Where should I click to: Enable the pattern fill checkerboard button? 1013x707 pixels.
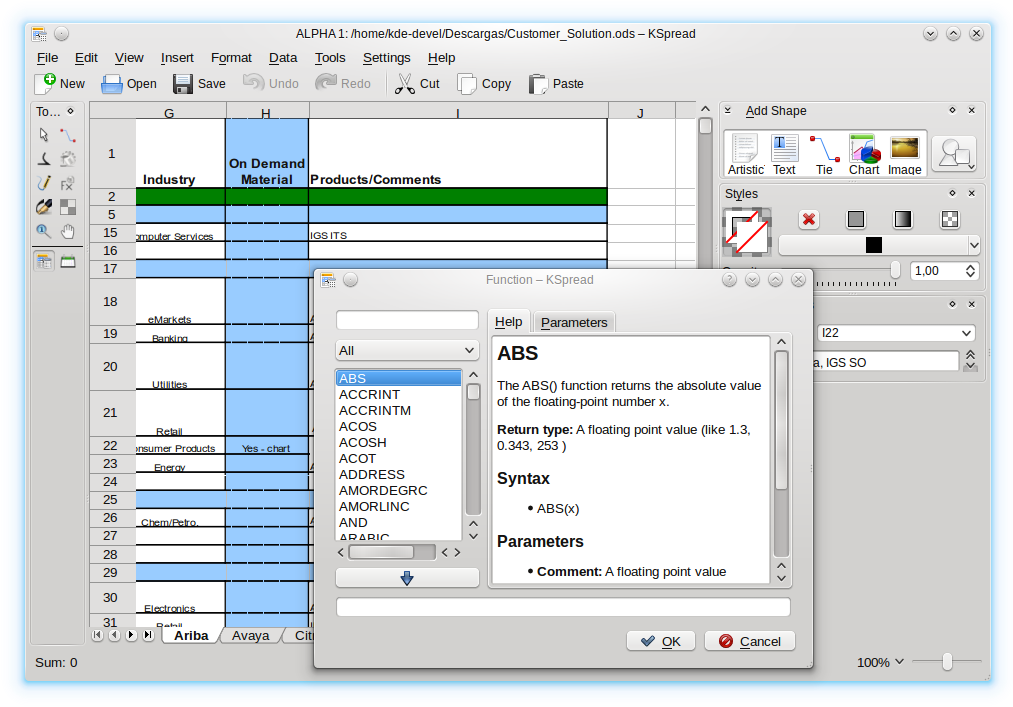[950, 219]
